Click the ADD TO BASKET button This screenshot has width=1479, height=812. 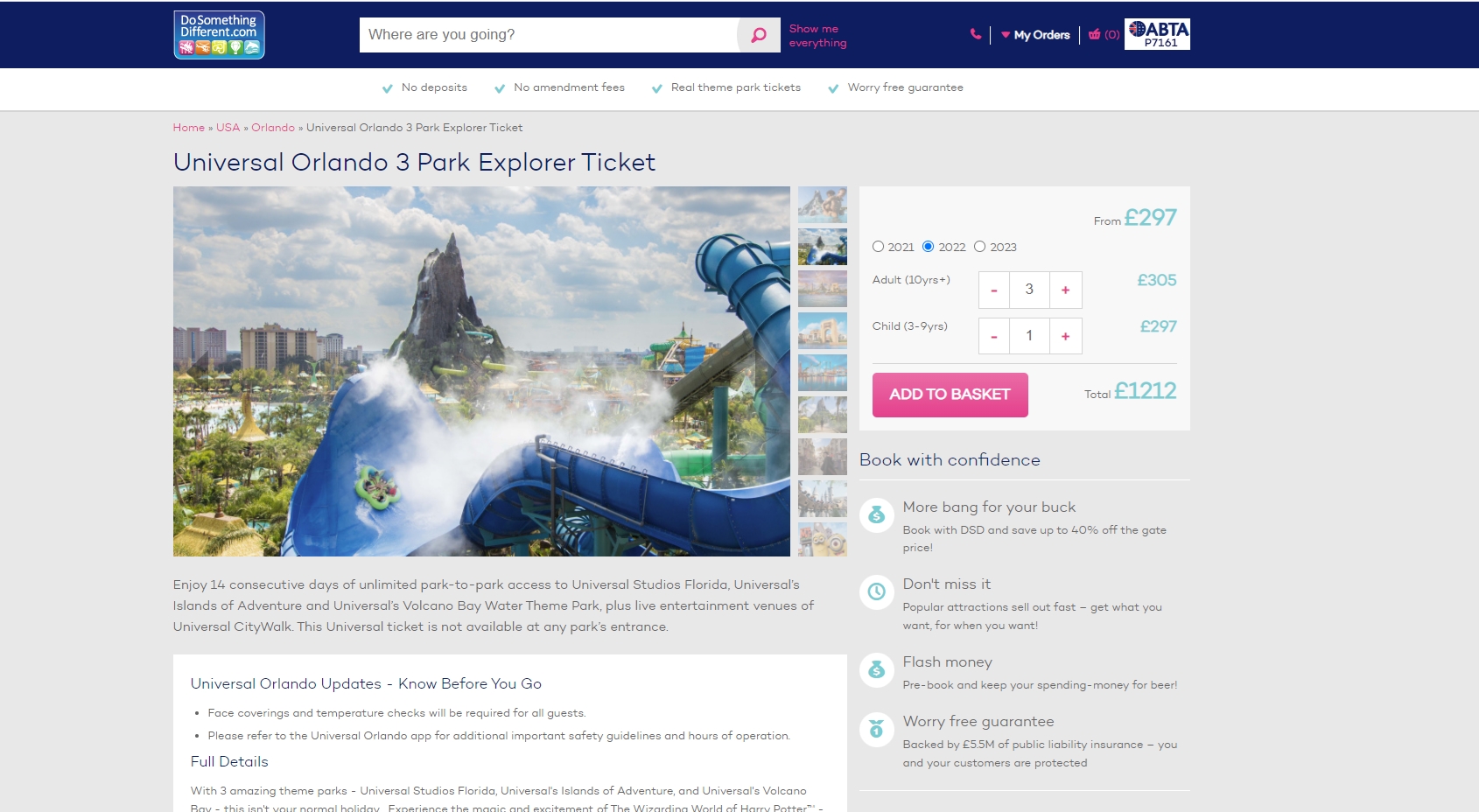click(950, 395)
